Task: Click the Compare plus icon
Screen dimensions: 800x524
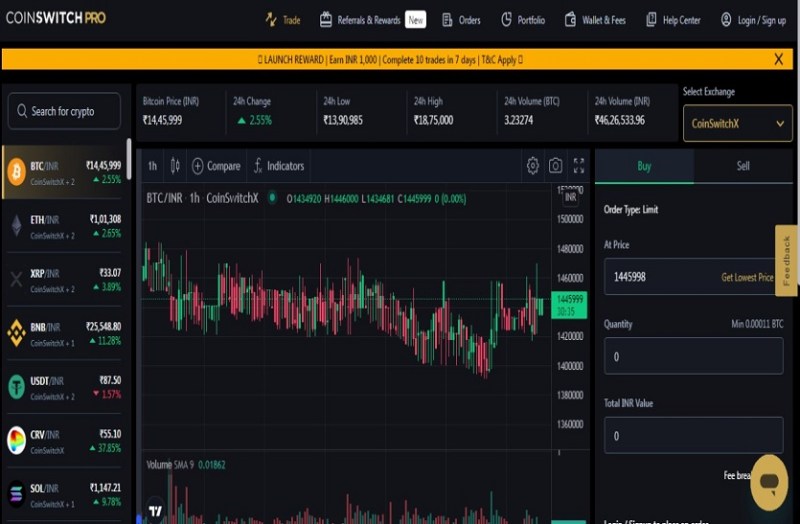Action: [197, 166]
